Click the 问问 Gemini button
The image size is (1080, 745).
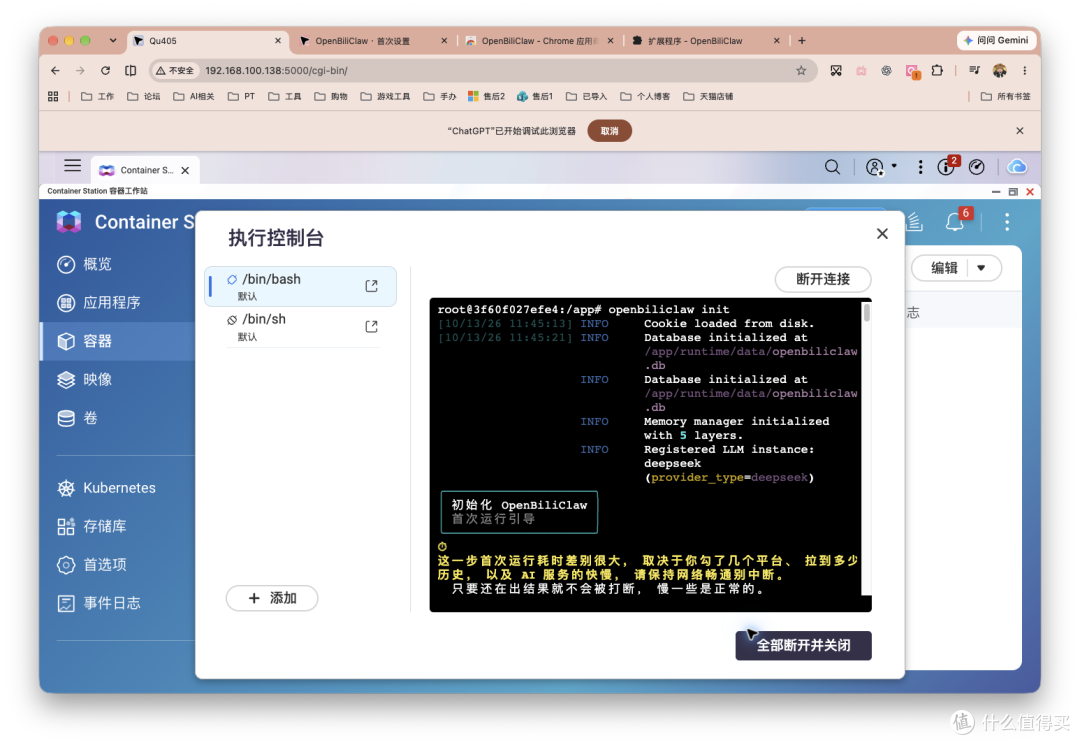pos(997,41)
